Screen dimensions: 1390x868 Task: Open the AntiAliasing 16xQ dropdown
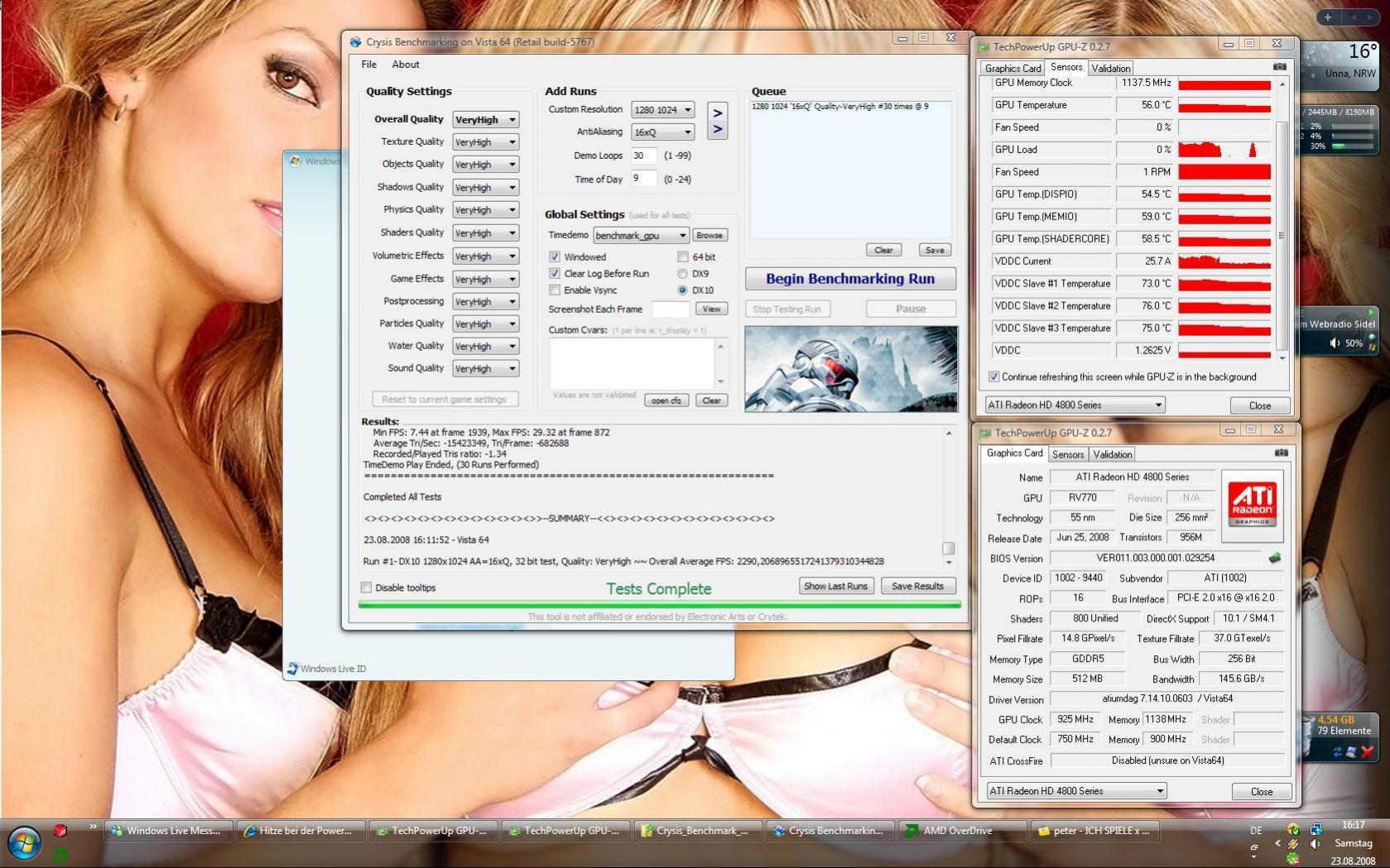pyautogui.click(x=662, y=132)
